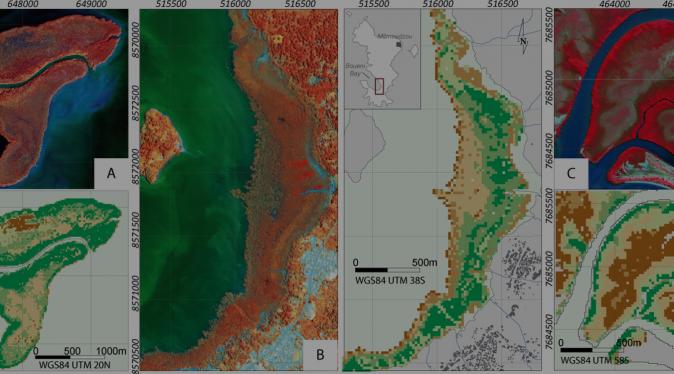
Task: Click the scale bar above WGS84 UTM 58S
Action: pyautogui.click(x=592, y=350)
